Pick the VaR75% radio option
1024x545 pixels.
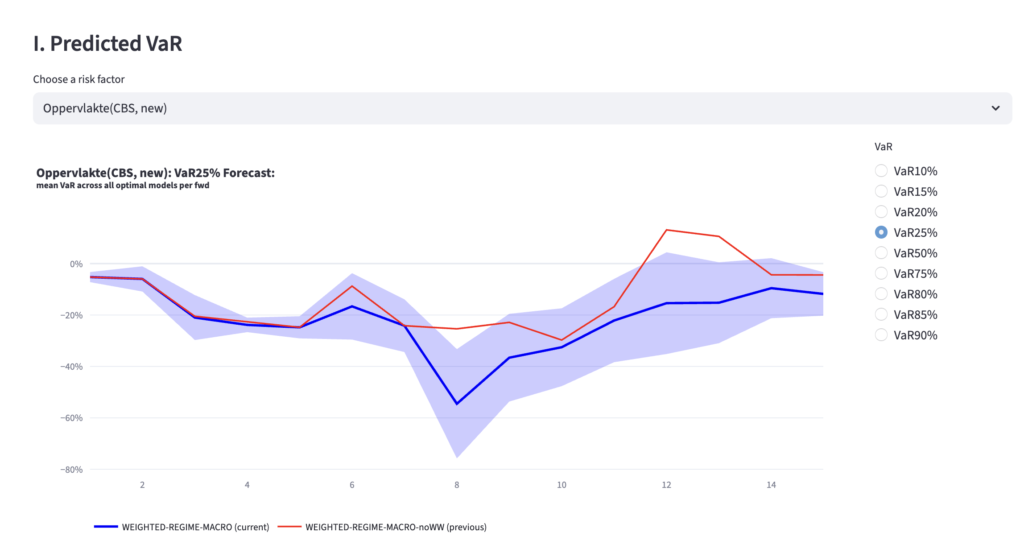click(x=881, y=273)
